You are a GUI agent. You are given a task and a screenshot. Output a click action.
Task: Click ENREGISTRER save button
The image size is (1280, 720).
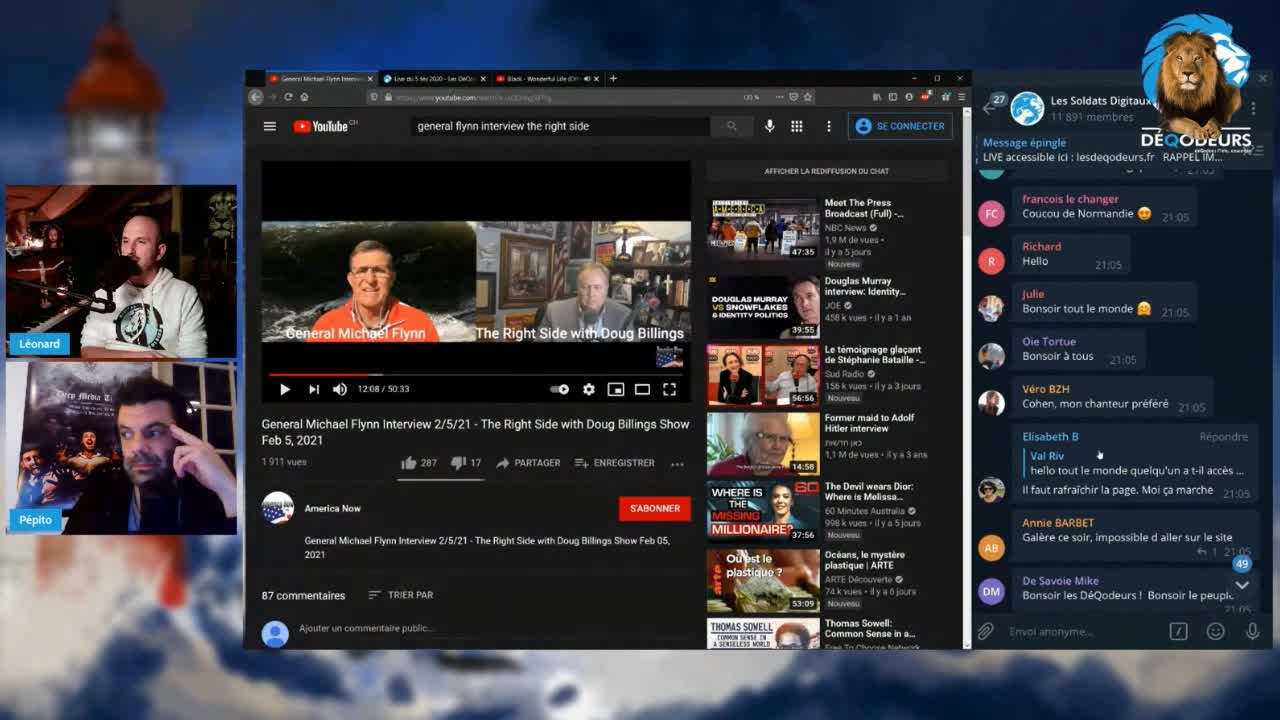pos(614,463)
